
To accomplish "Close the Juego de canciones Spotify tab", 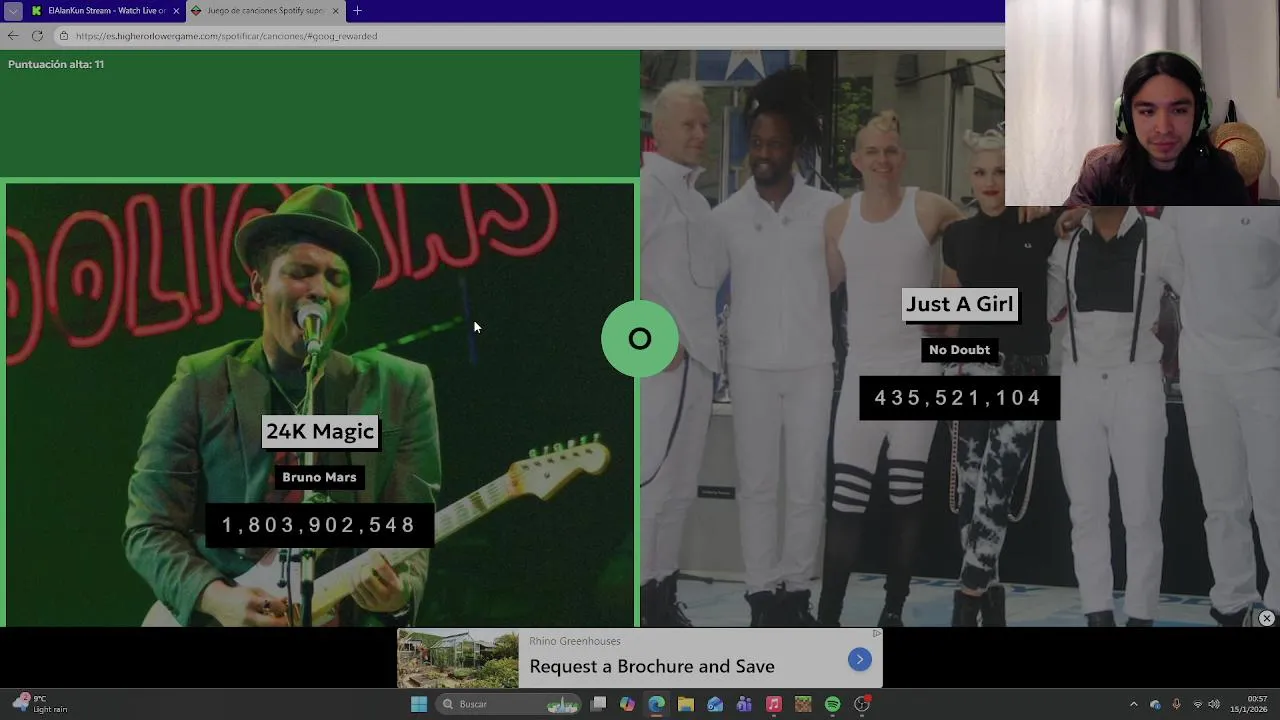I will tap(335, 11).
